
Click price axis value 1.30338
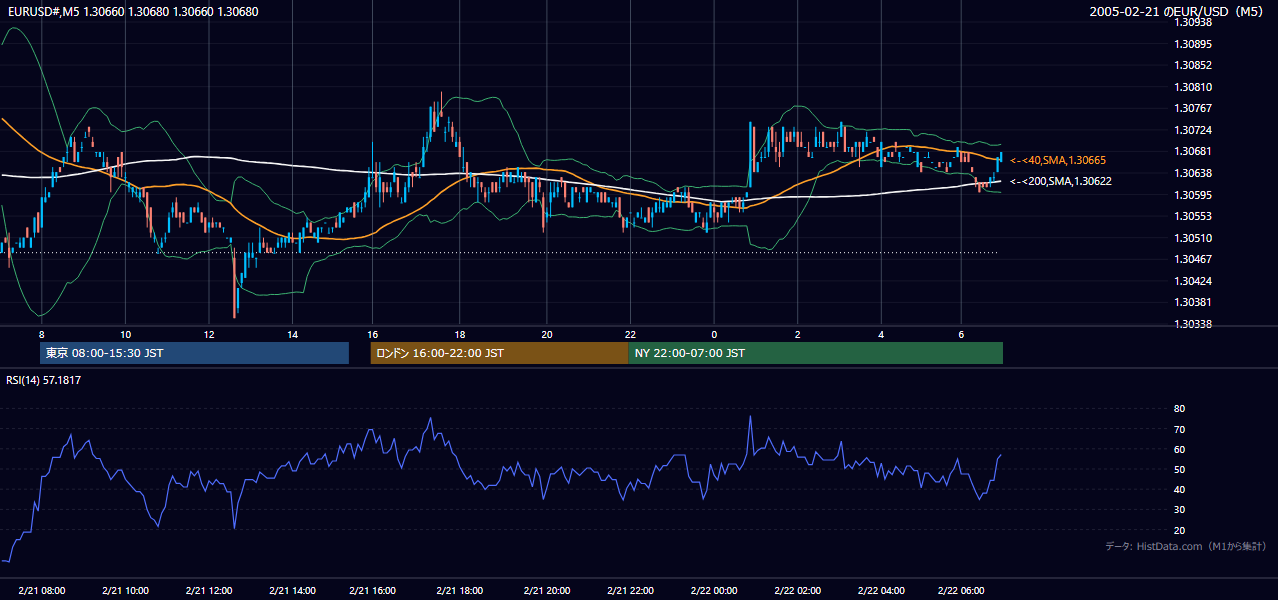pyautogui.click(x=1193, y=324)
